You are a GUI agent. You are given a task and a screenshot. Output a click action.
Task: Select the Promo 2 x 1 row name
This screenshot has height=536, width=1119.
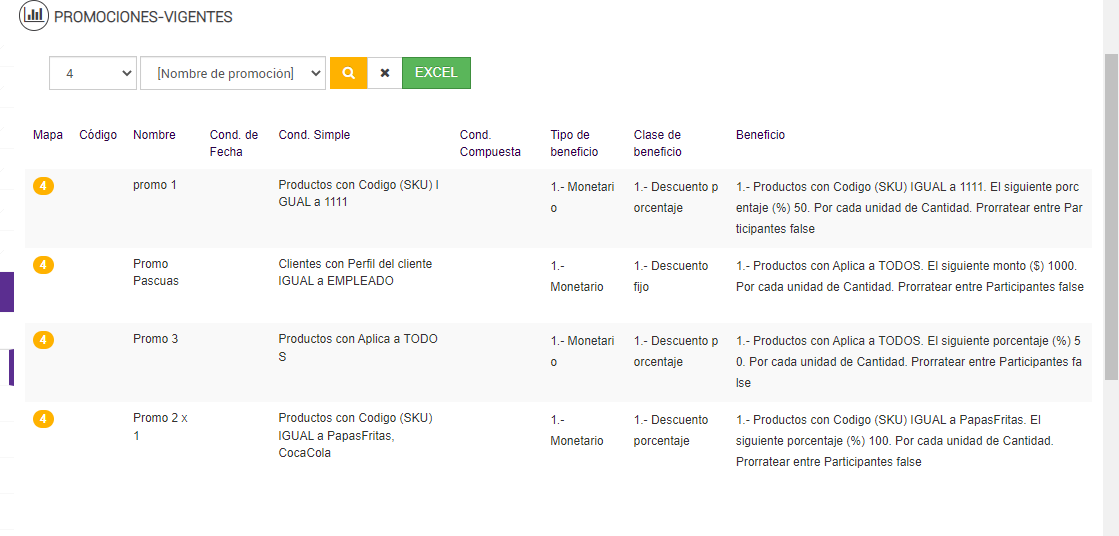[x=160, y=427]
